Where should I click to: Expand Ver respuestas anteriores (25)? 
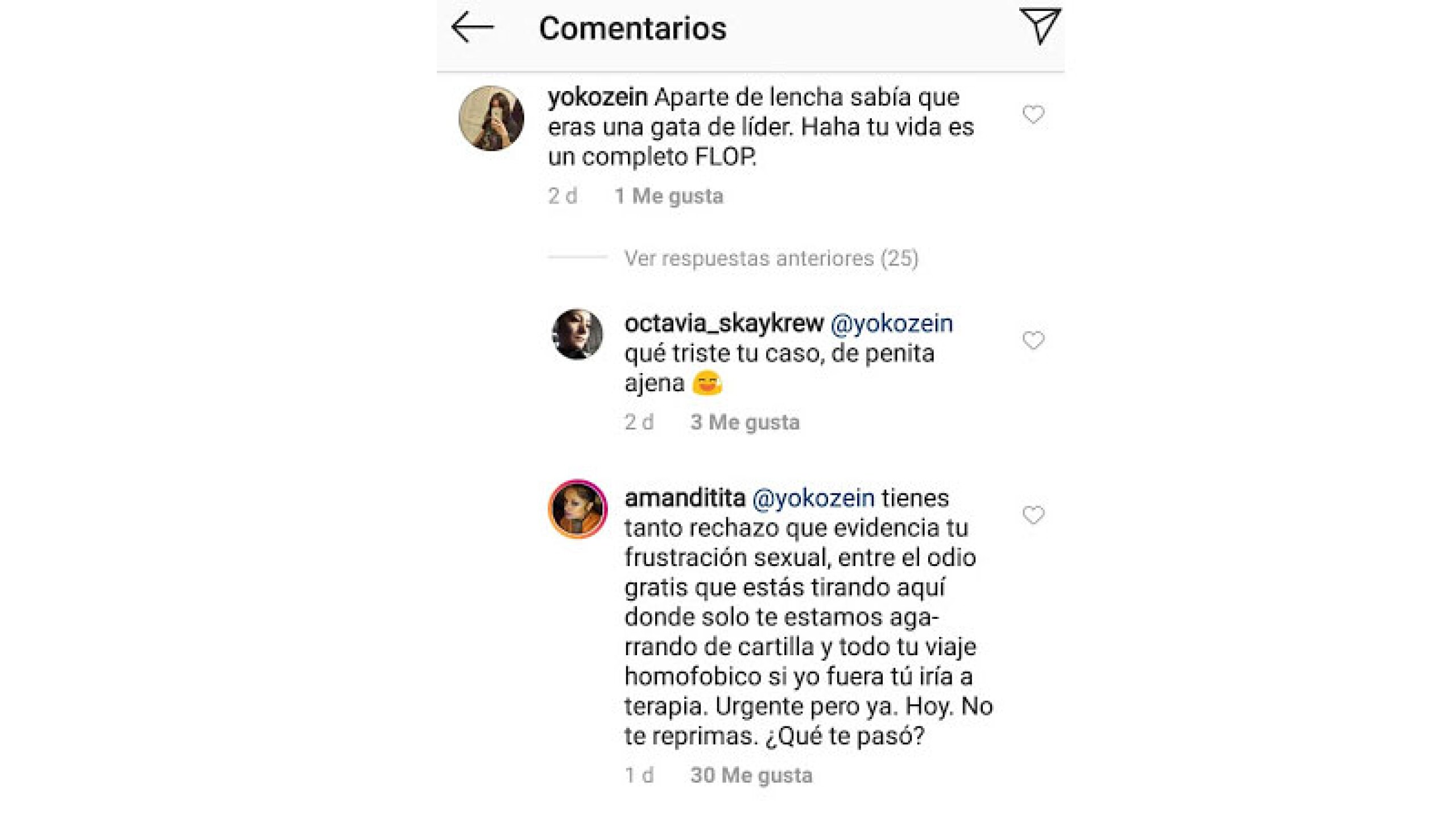click(771, 258)
